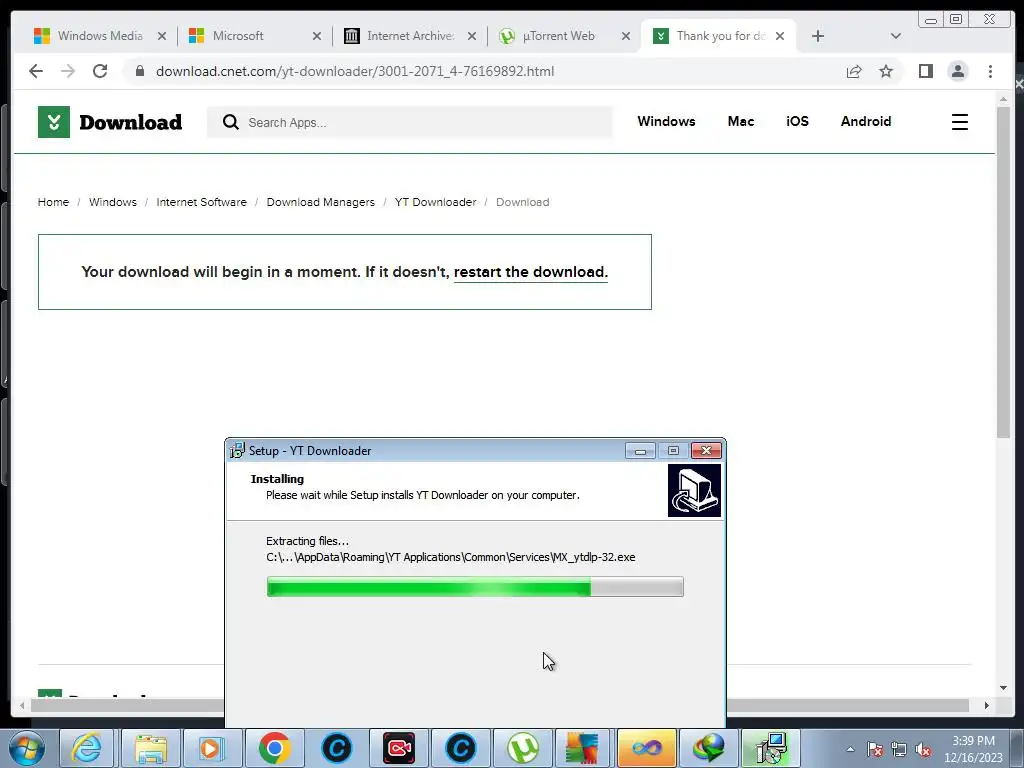Click the Download site title
Viewport: 1024px width, 768px height.
[x=131, y=122]
